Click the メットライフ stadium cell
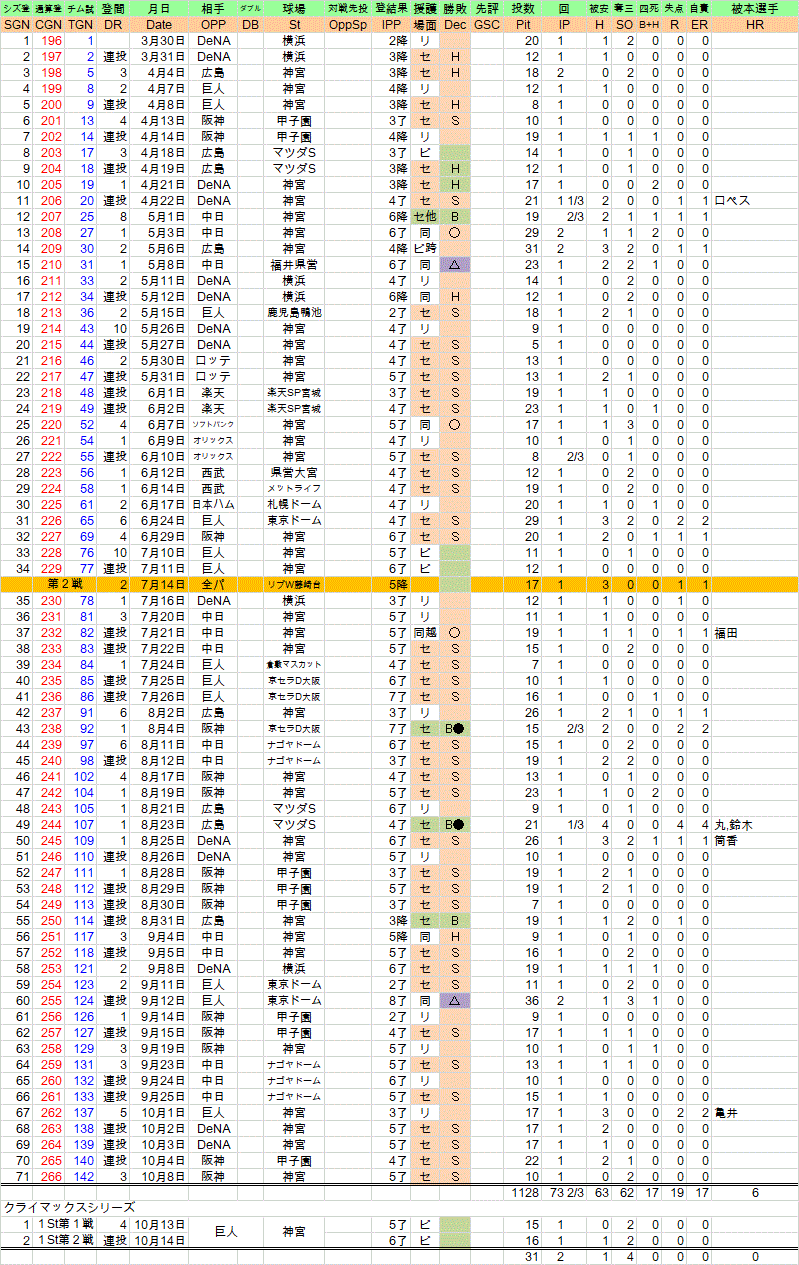Screen dimensions: 799x1265 click(x=294, y=488)
